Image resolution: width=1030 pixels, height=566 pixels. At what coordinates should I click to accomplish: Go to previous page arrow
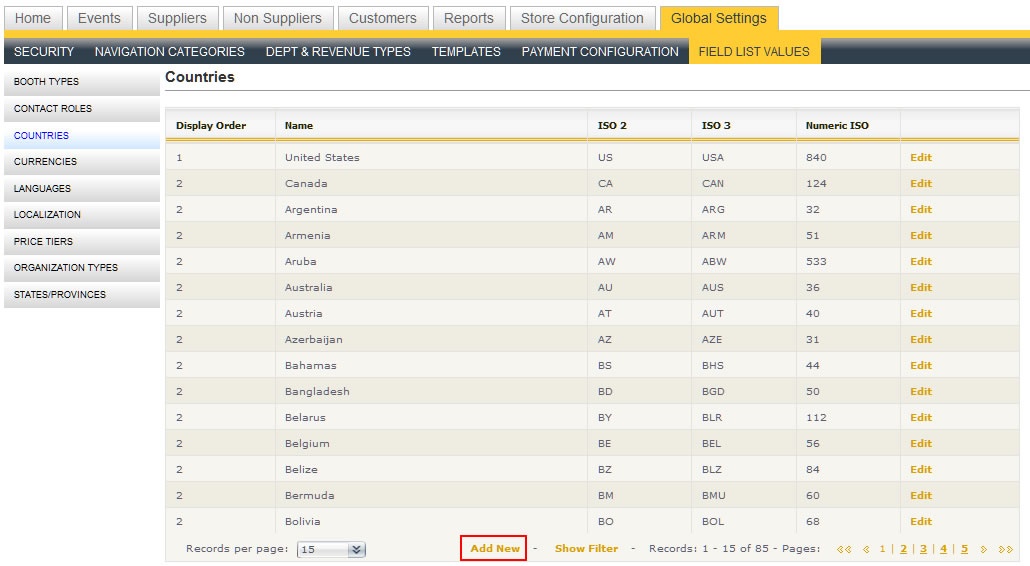[x=866, y=549]
